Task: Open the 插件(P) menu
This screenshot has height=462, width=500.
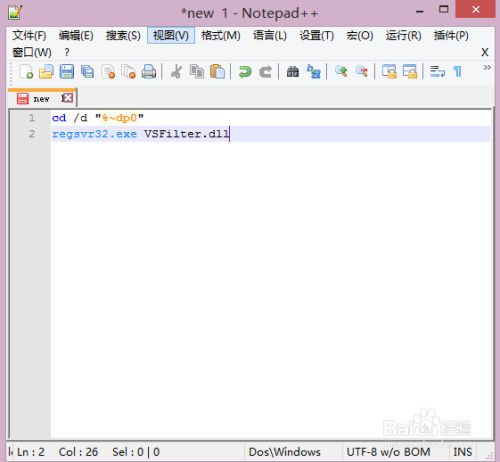Action: coord(451,35)
